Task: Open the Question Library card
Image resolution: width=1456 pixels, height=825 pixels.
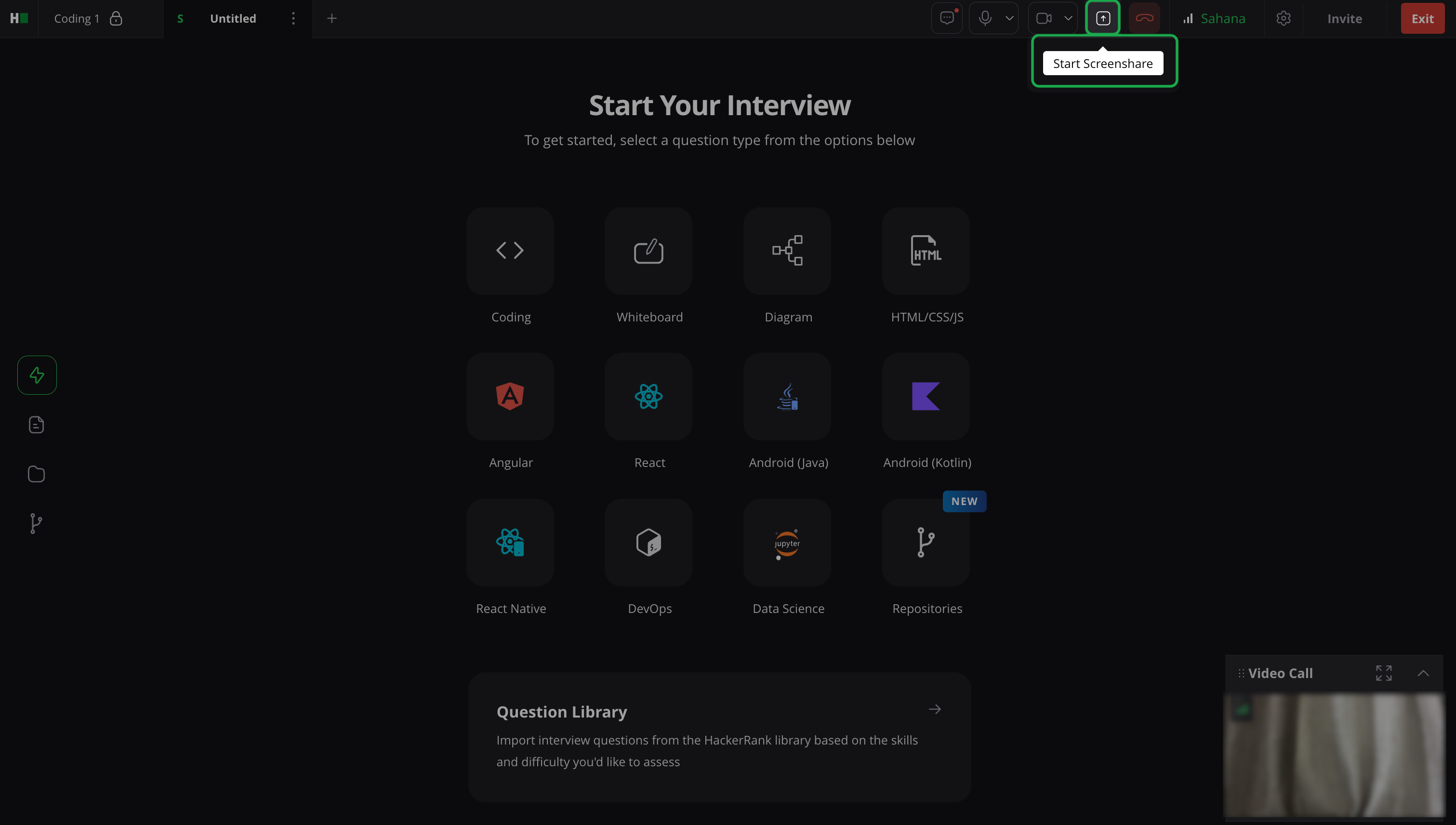Action: [x=719, y=737]
